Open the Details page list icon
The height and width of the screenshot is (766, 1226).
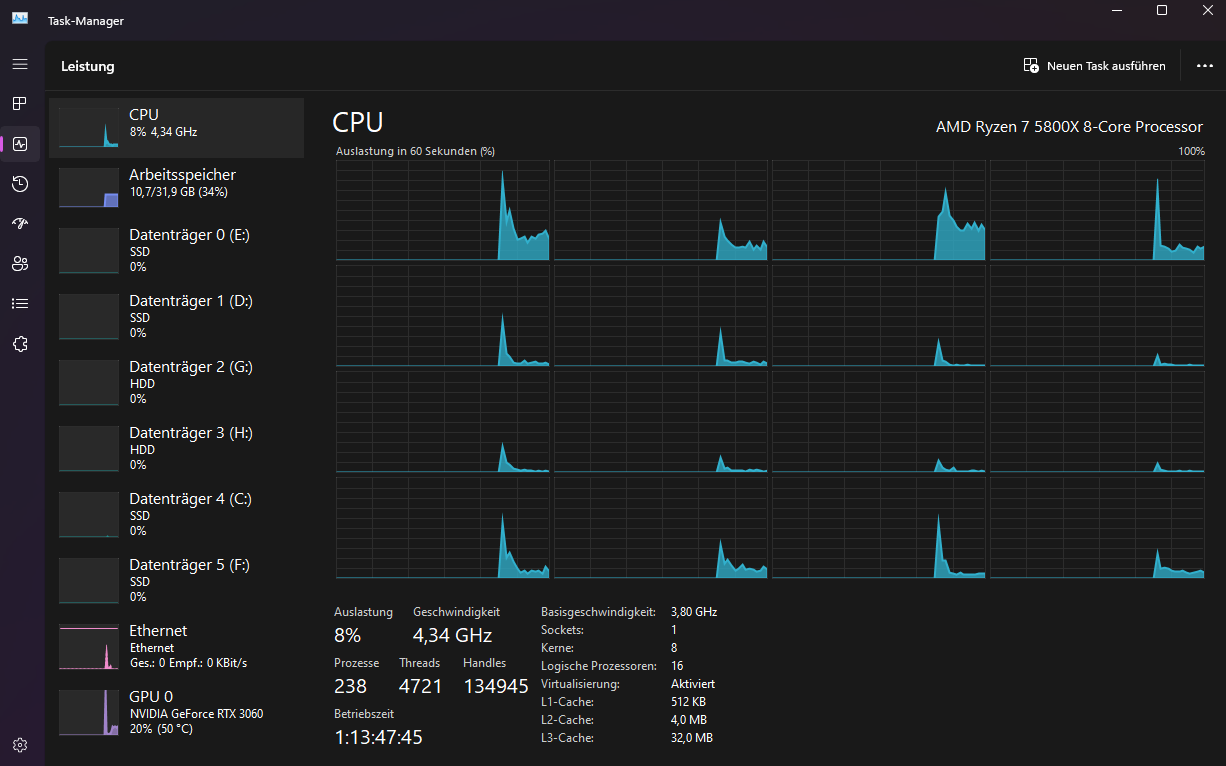pyautogui.click(x=20, y=304)
